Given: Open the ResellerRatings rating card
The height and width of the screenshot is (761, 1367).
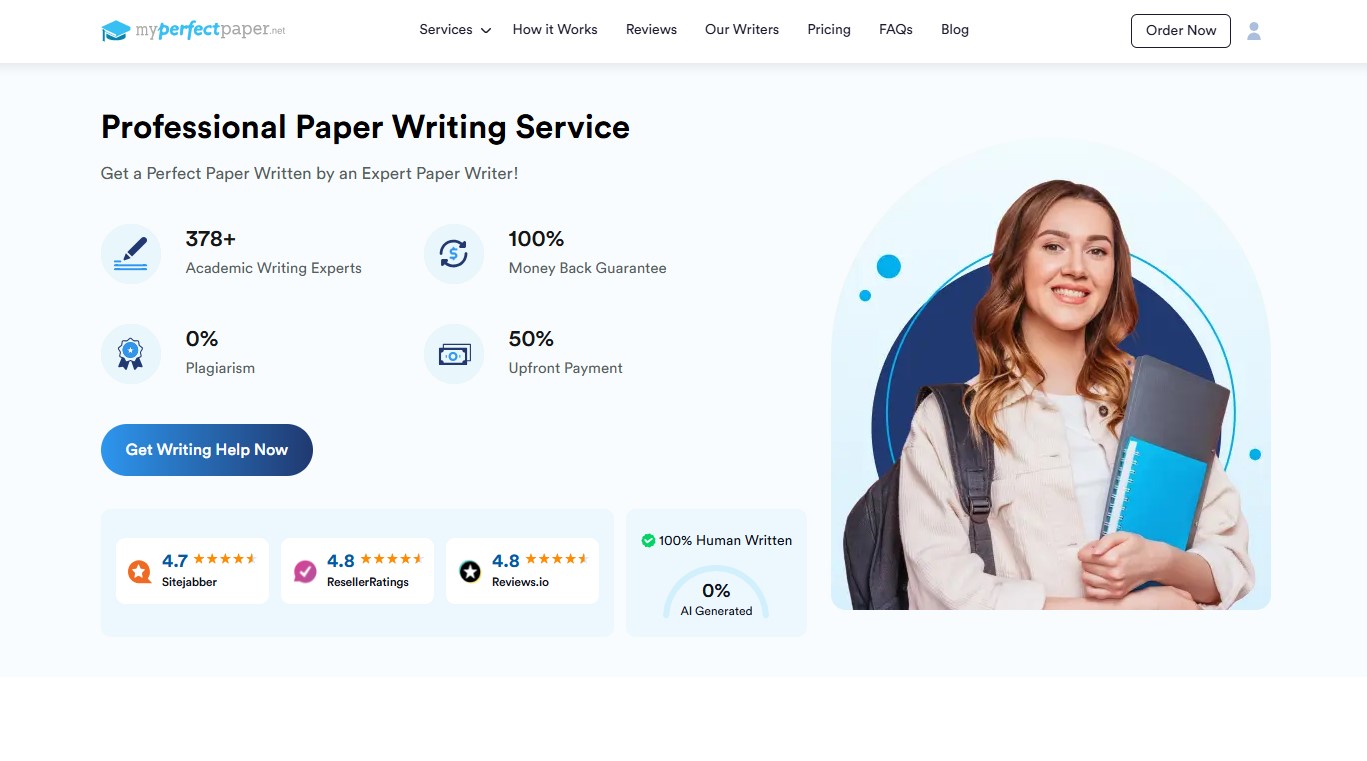Looking at the screenshot, I should click(x=357, y=571).
